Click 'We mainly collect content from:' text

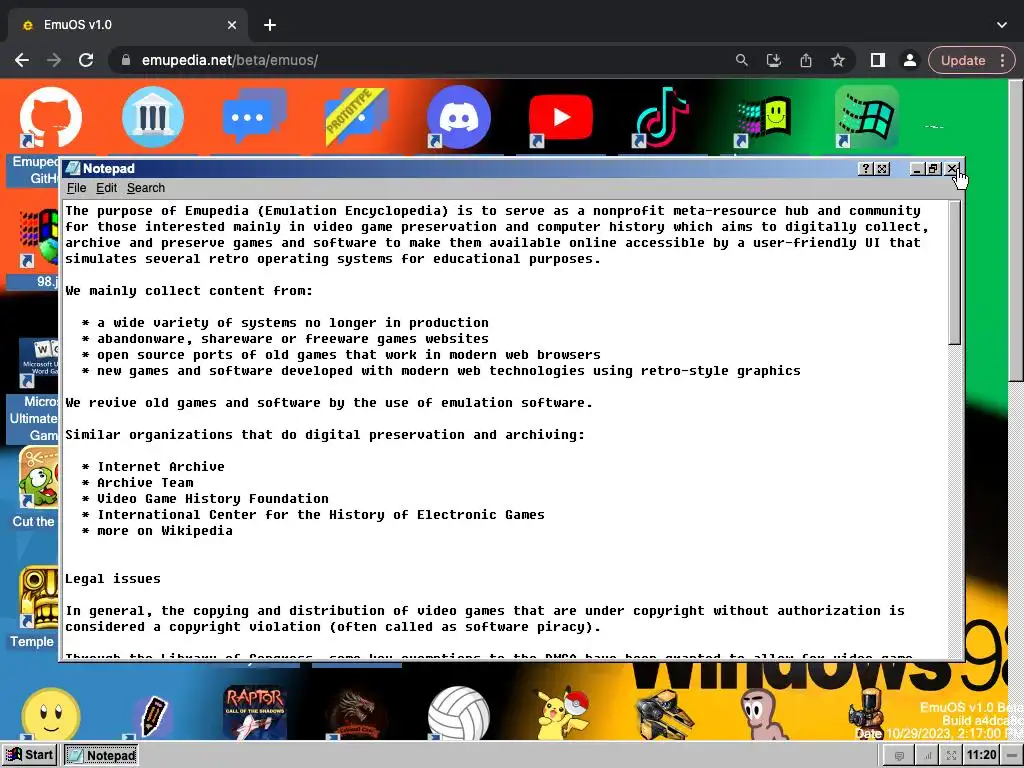[x=189, y=291]
